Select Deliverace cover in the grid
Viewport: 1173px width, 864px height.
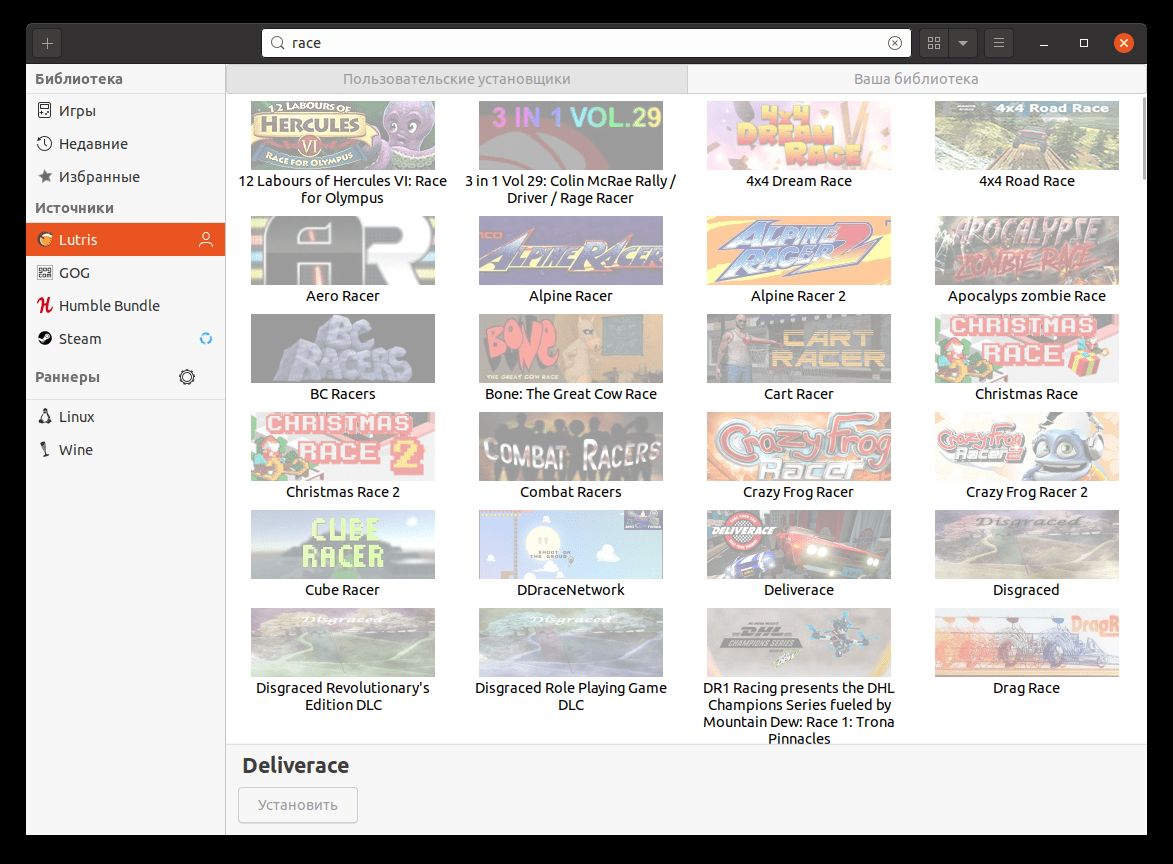[x=799, y=545]
